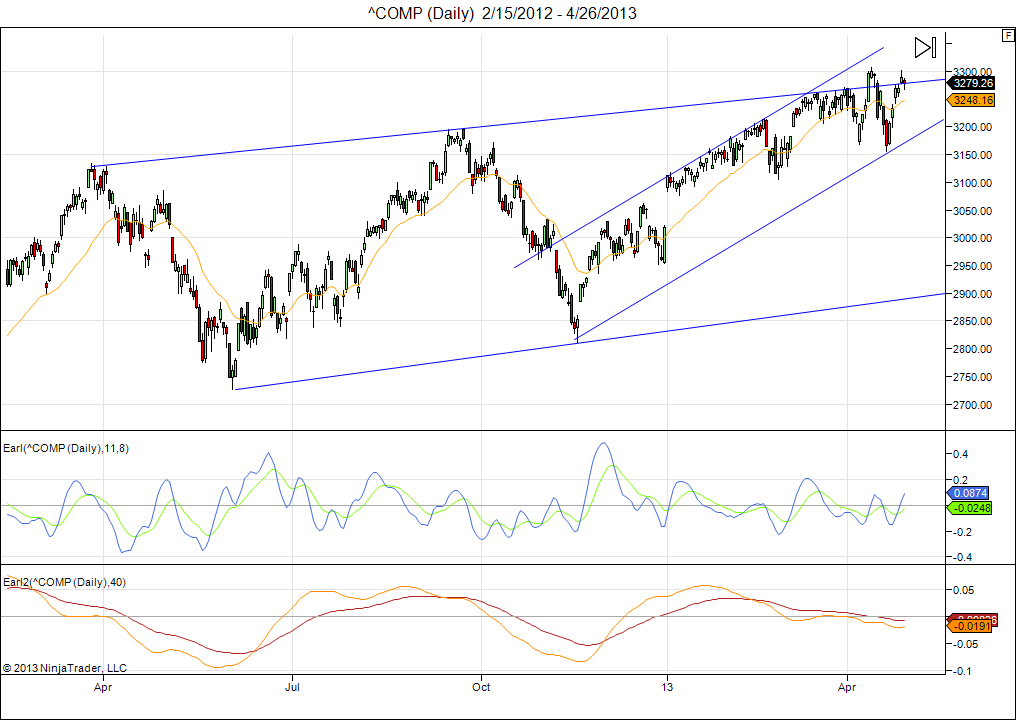1016x720 pixels.
Task: Click the NinjaTrader copyright text
Action: 65,667
